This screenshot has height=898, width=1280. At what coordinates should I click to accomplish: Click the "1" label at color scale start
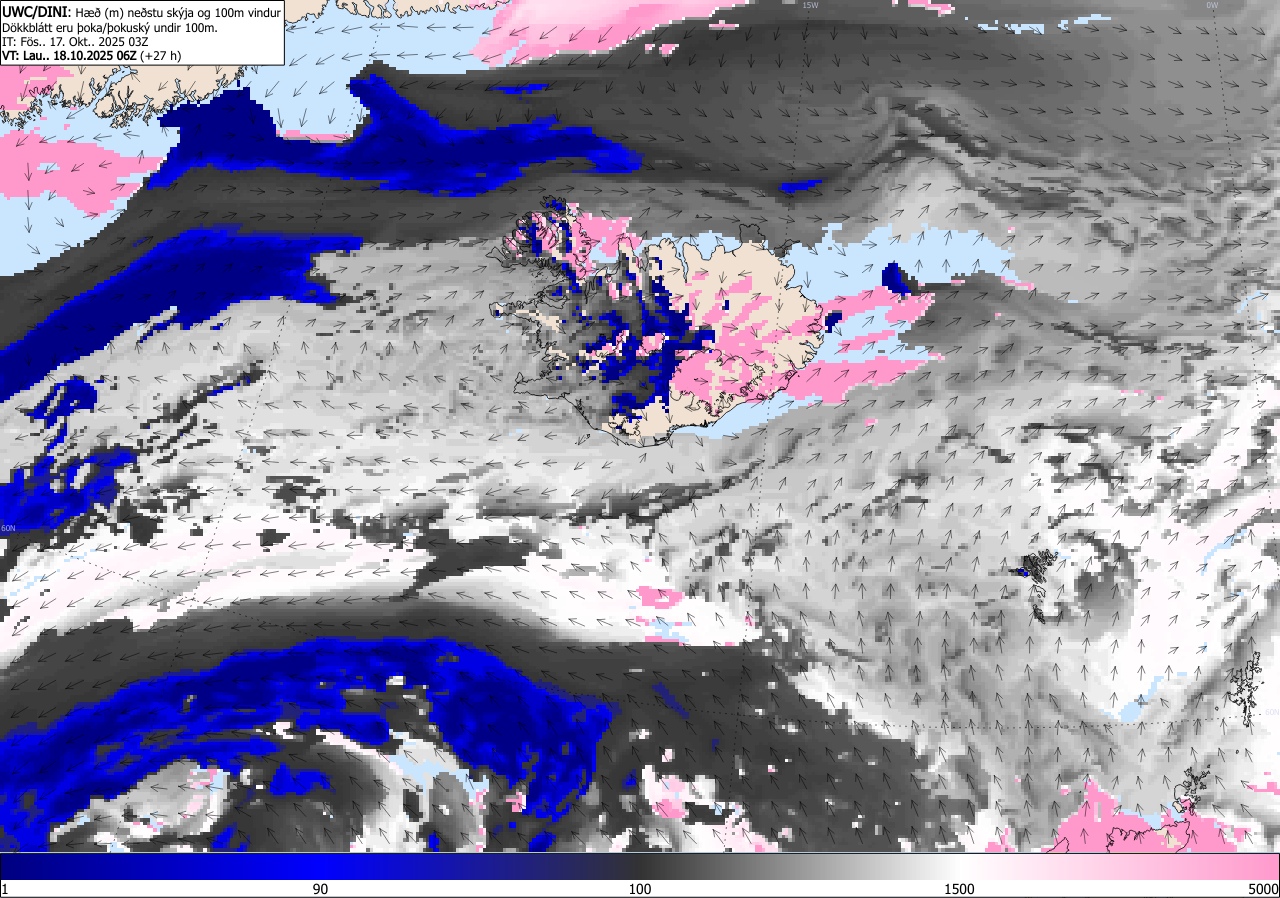click(x=5, y=889)
